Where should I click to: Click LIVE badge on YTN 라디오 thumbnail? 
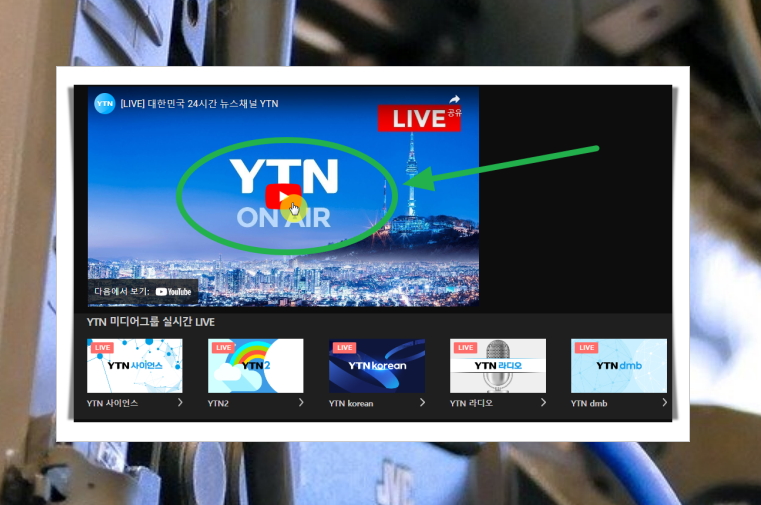[465, 347]
